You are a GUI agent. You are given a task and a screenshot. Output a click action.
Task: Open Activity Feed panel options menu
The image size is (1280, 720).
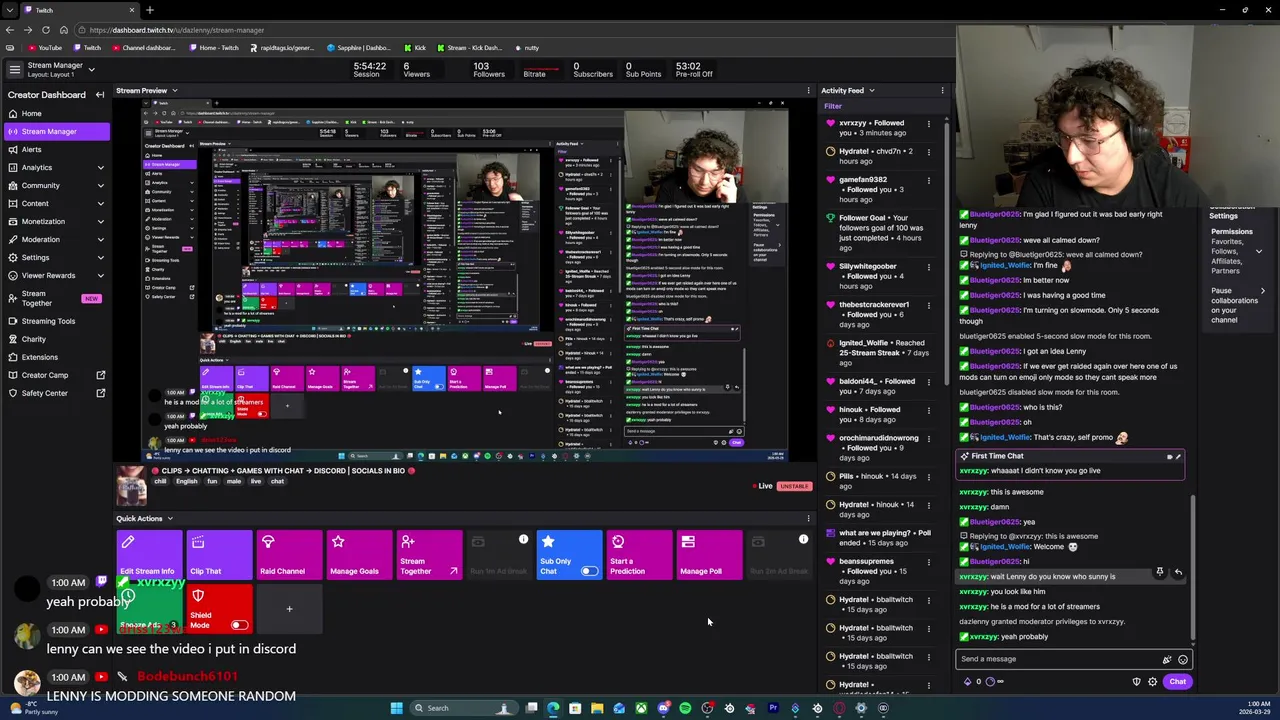(942, 91)
